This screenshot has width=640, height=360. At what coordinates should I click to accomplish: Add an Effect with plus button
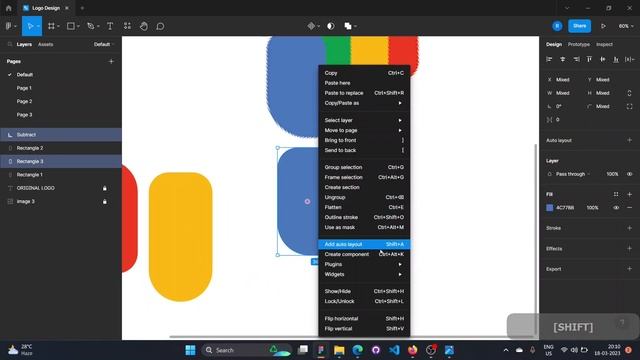tap(629, 249)
